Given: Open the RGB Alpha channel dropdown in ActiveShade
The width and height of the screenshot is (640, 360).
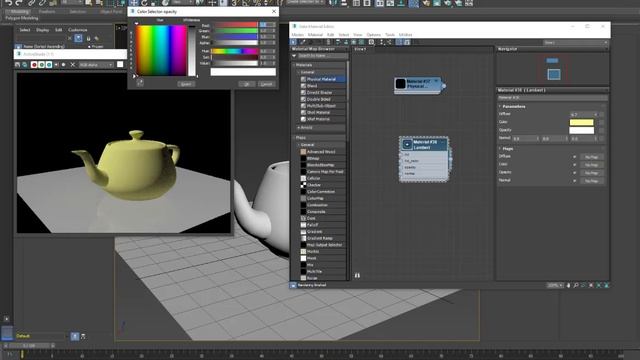Looking at the screenshot, I should tap(96, 65).
